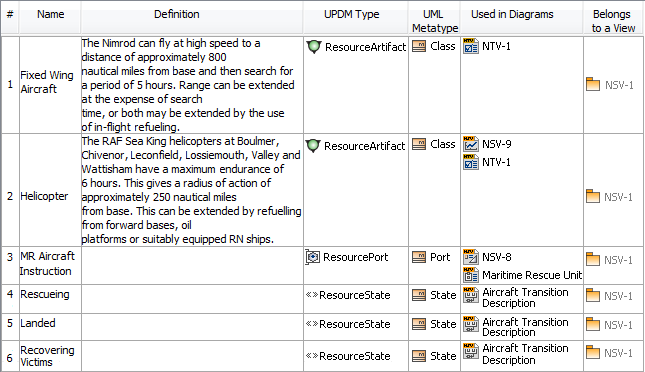Click the NSV-1 folder icon in Fixed Wing Aircraft row
The image size is (645, 372).
(593, 84)
